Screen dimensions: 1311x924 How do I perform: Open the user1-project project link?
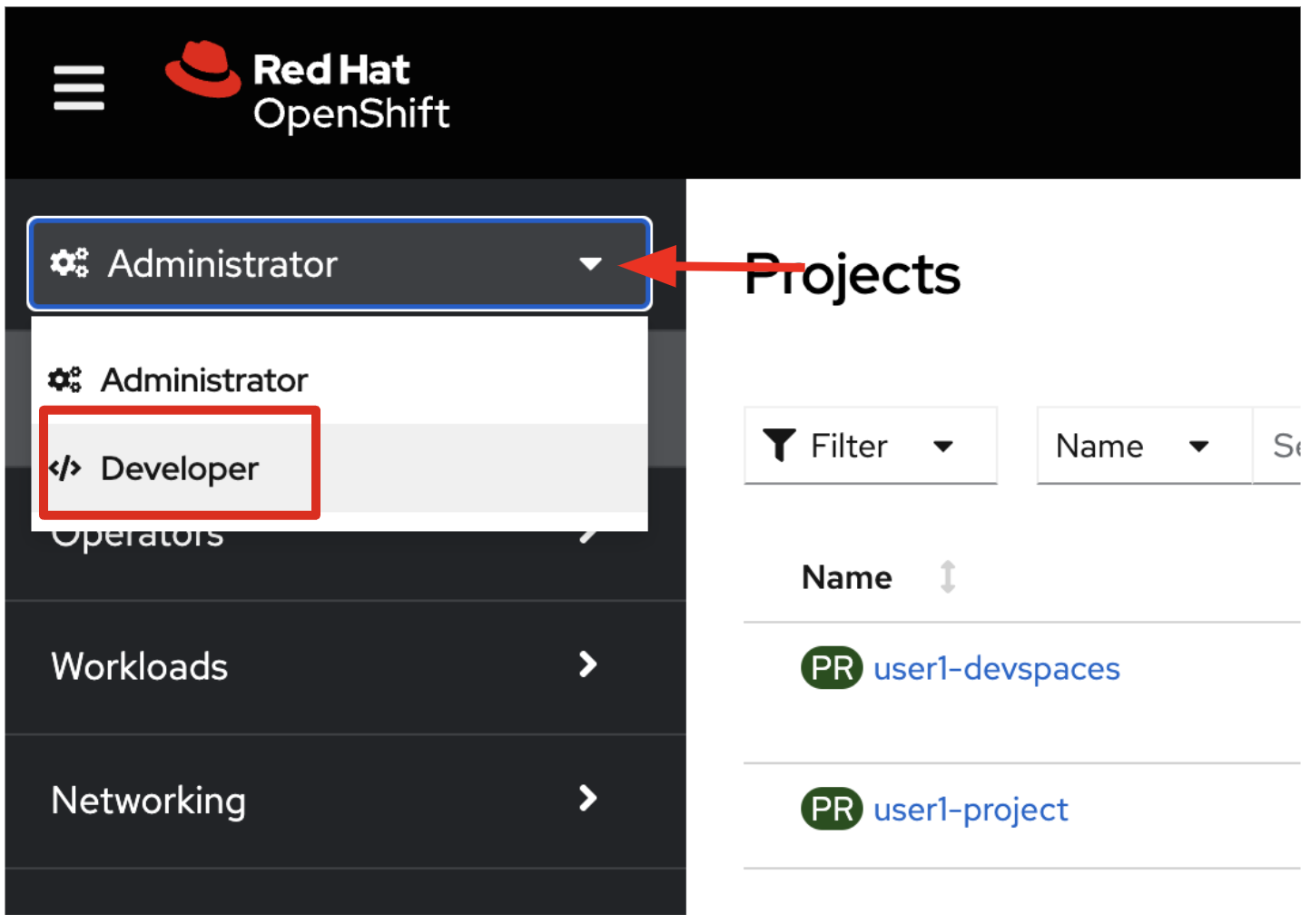971,810
